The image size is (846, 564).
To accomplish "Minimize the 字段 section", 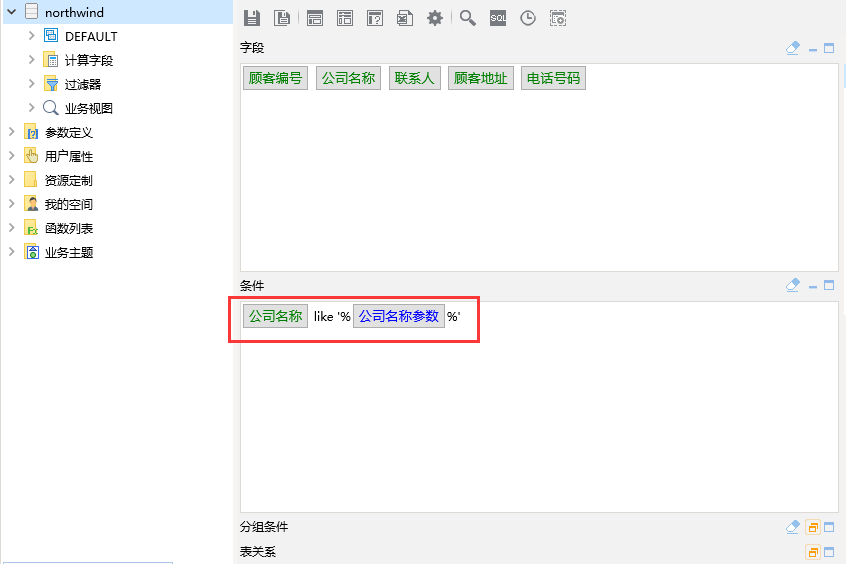I will [x=813, y=49].
